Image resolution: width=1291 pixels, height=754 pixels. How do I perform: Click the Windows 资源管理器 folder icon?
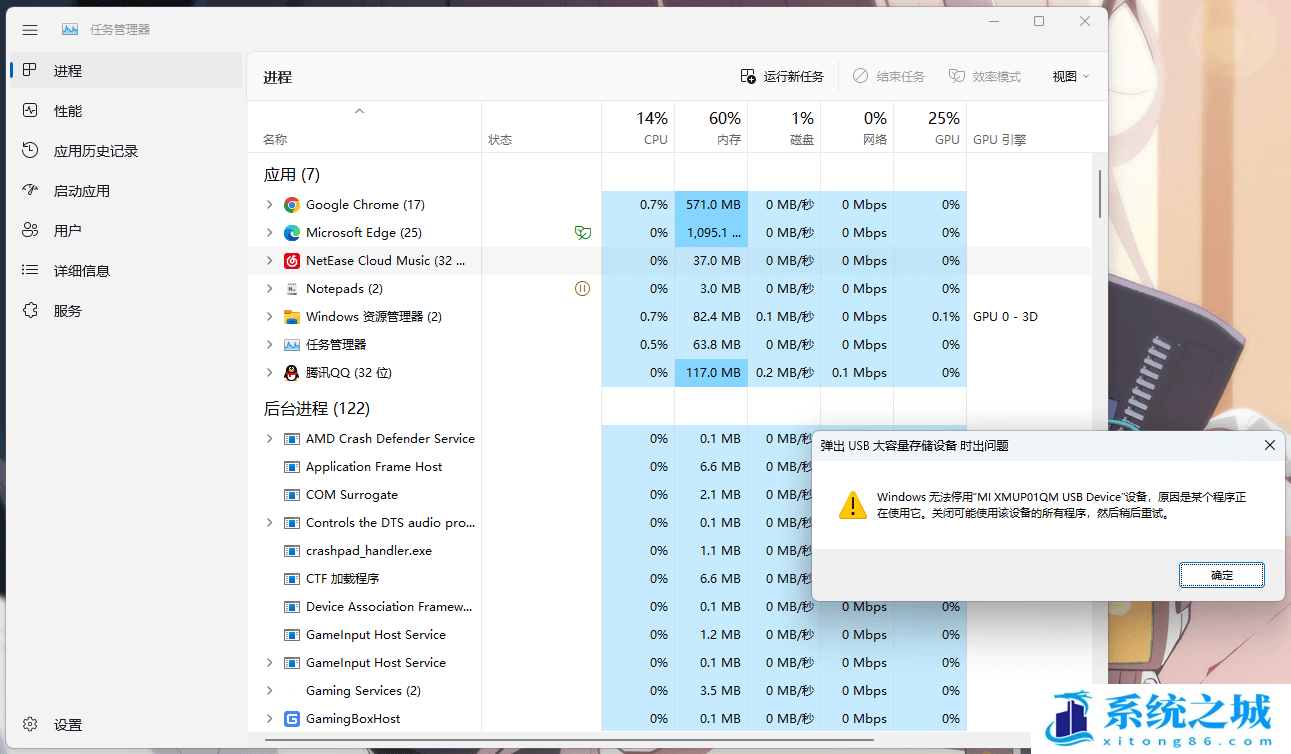coord(291,317)
